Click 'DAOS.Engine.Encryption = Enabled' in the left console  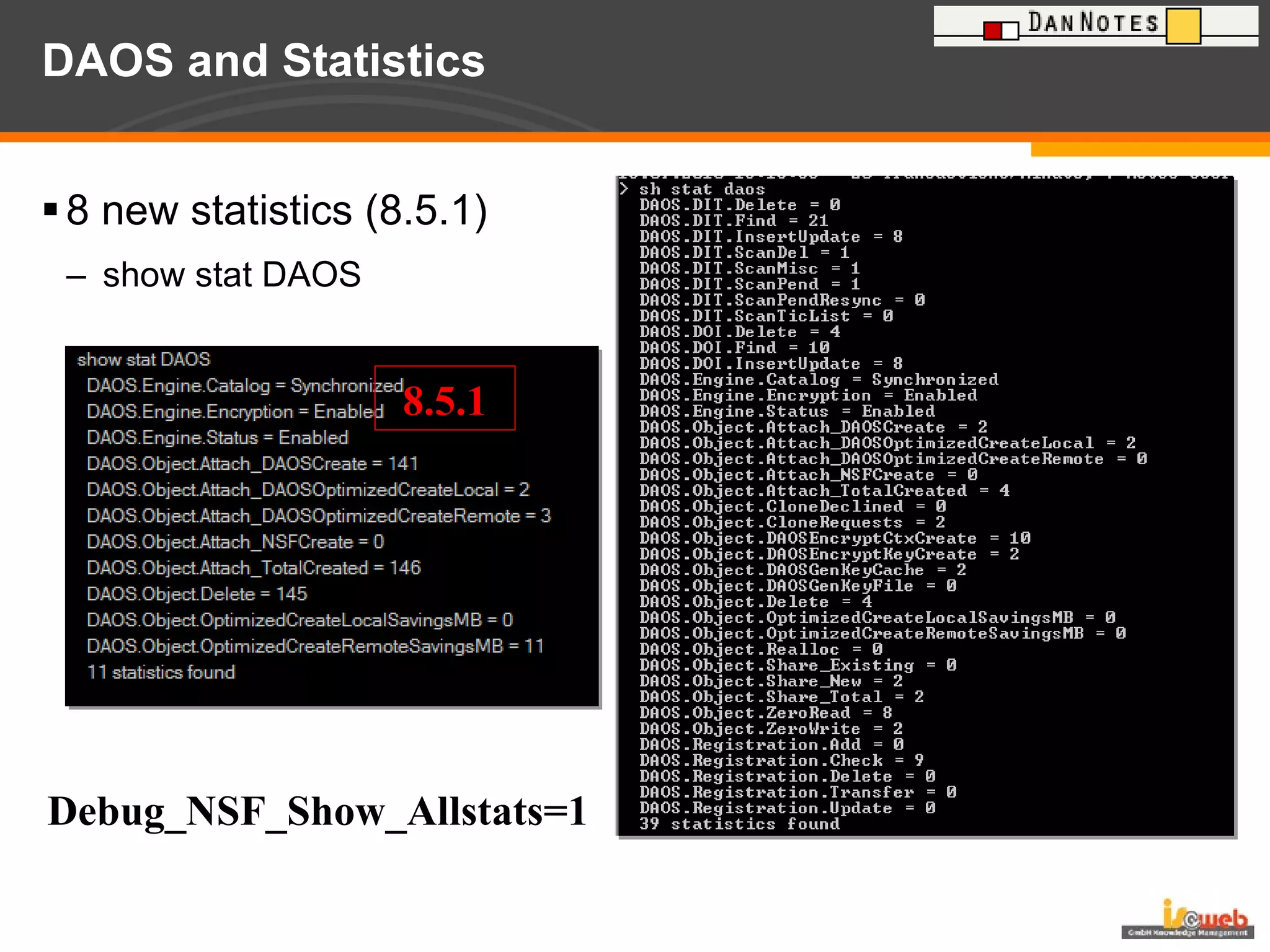coord(236,412)
